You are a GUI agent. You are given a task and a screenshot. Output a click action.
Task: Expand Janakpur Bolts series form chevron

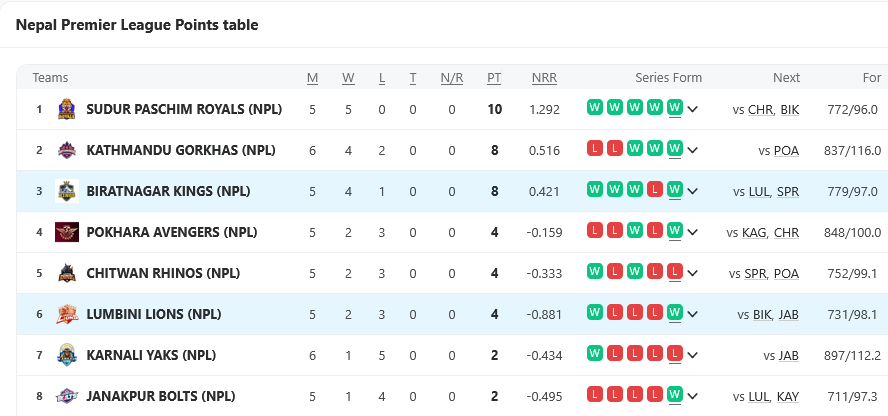[x=692, y=396]
